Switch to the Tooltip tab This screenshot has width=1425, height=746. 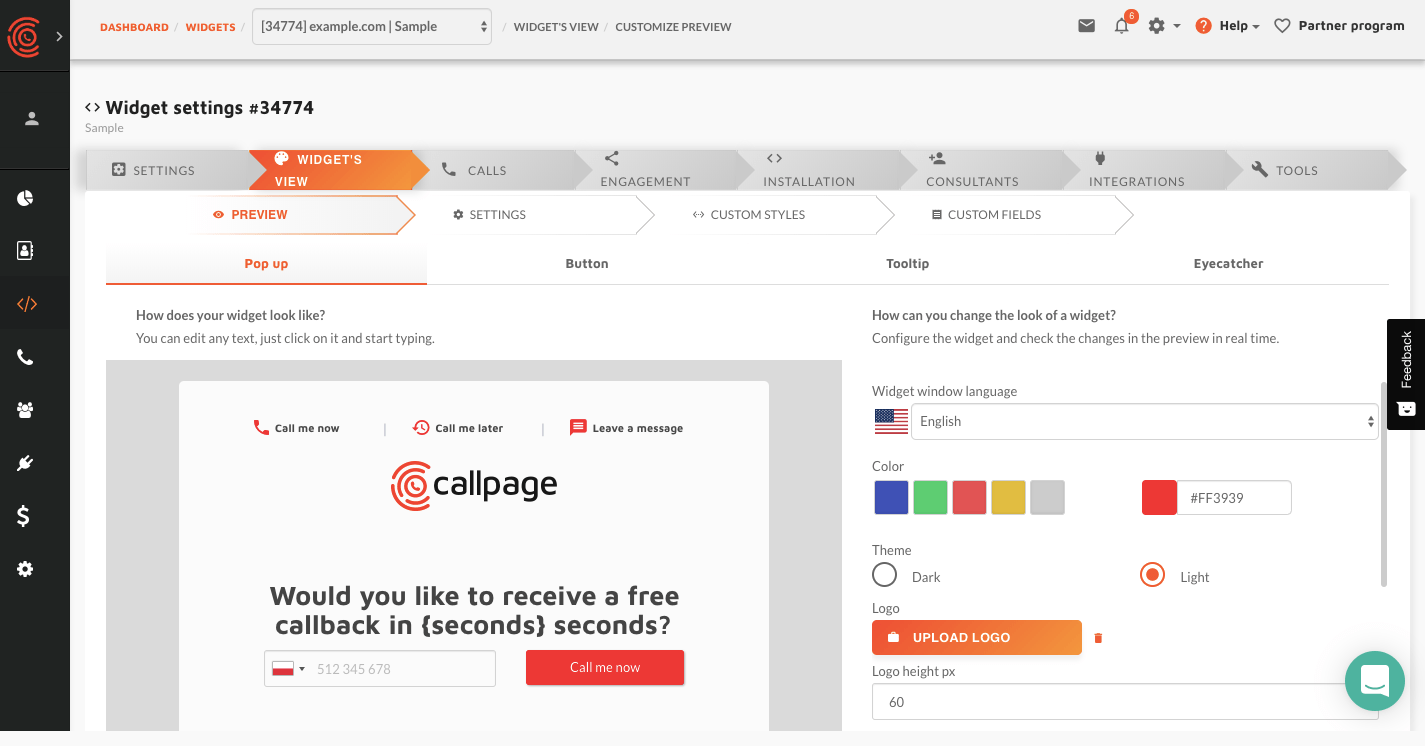point(908,264)
